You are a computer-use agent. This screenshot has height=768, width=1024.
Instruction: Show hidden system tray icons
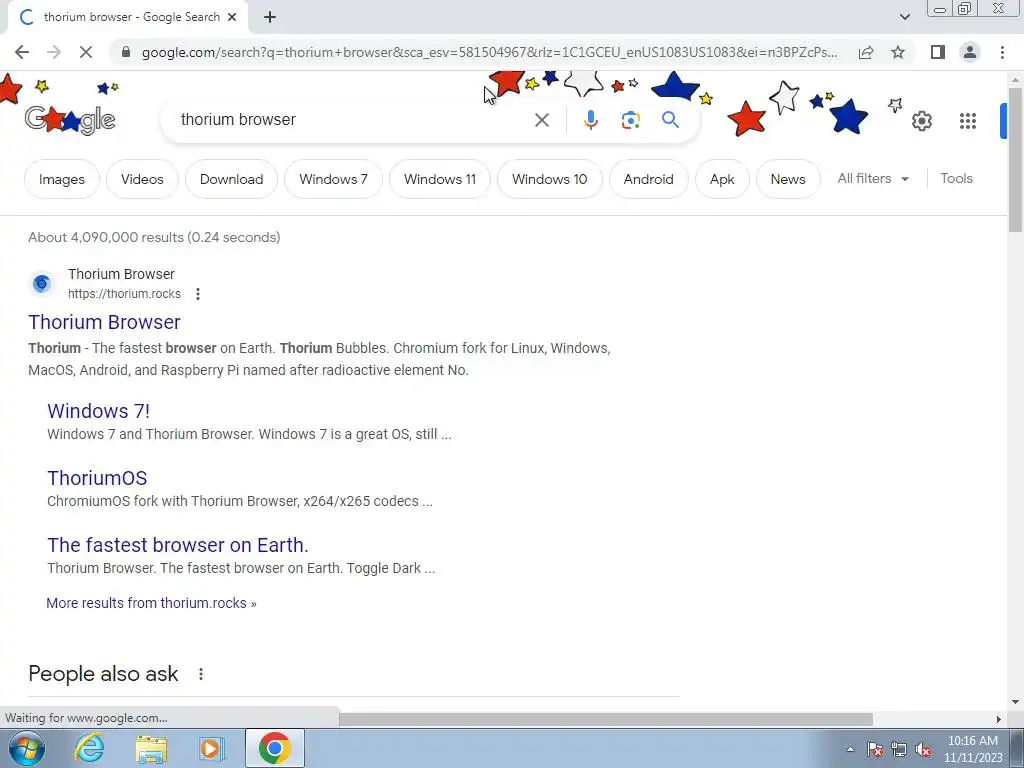click(x=850, y=749)
